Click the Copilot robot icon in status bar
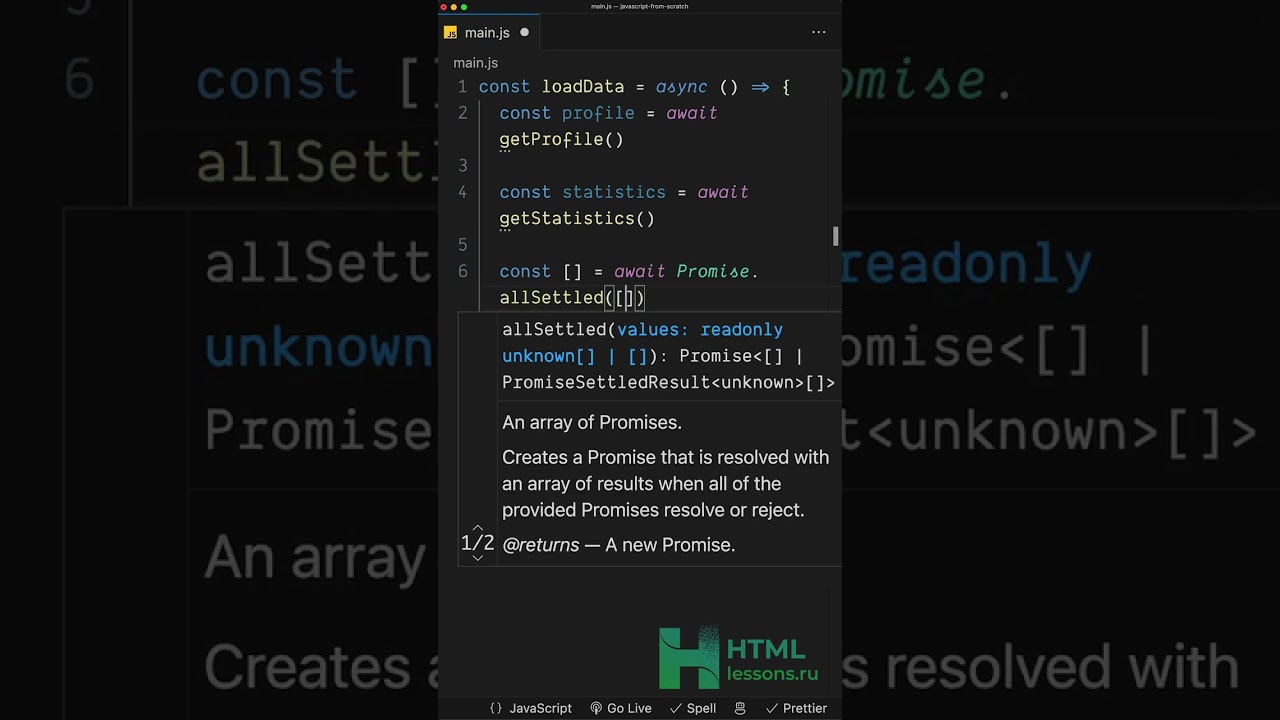 click(x=740, y=708)
